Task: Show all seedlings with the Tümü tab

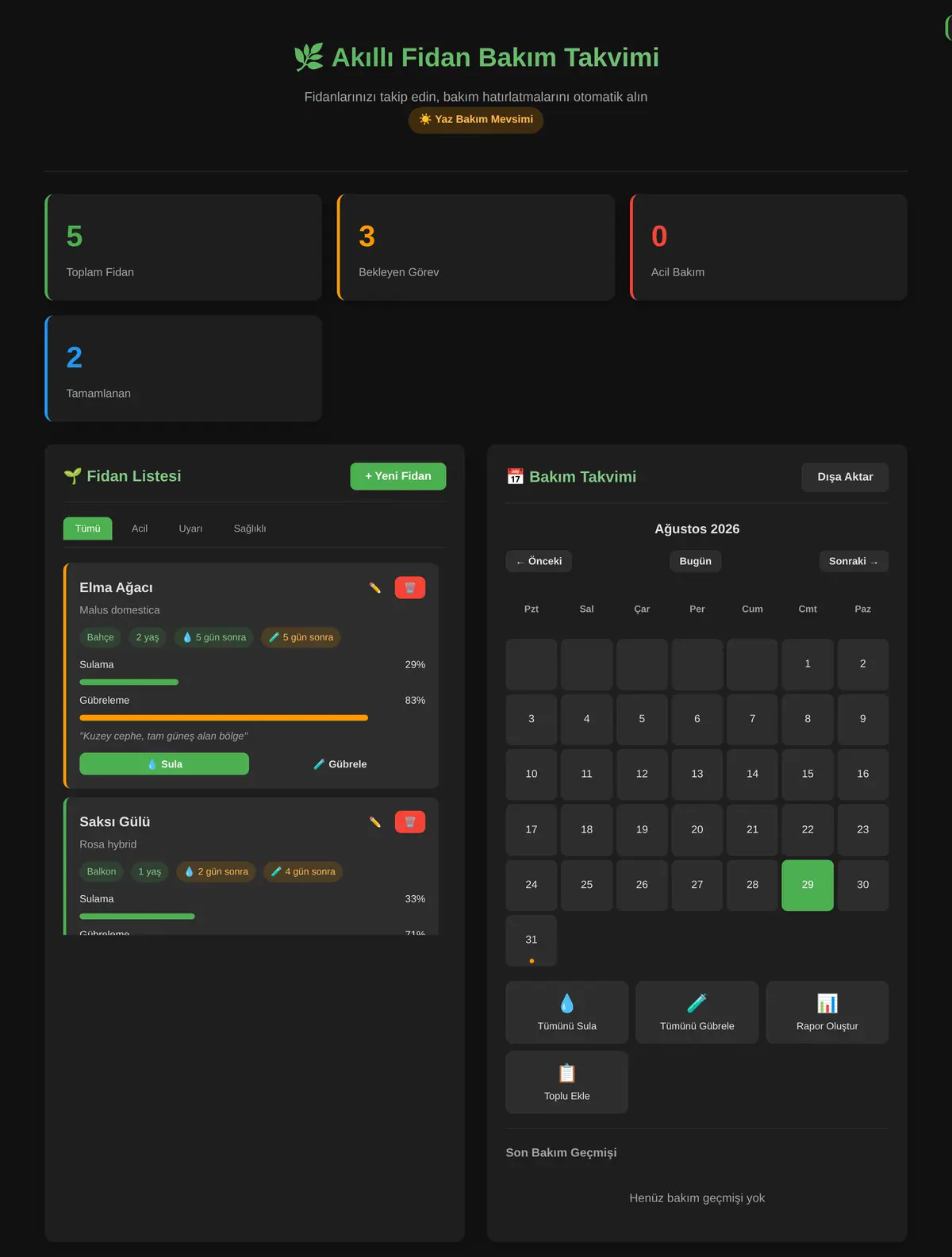Action: pyautogui.click(x=88, y=529)
